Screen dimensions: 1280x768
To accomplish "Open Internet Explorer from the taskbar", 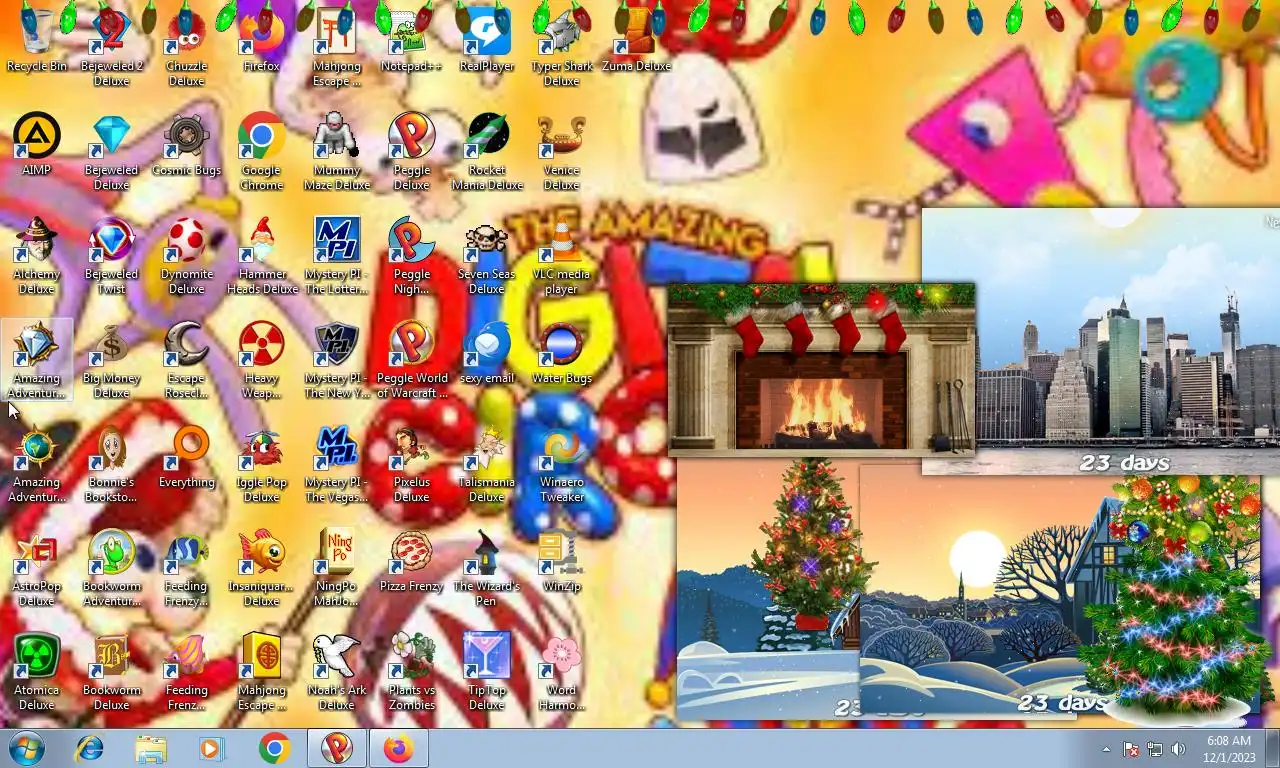I will 89,748.
